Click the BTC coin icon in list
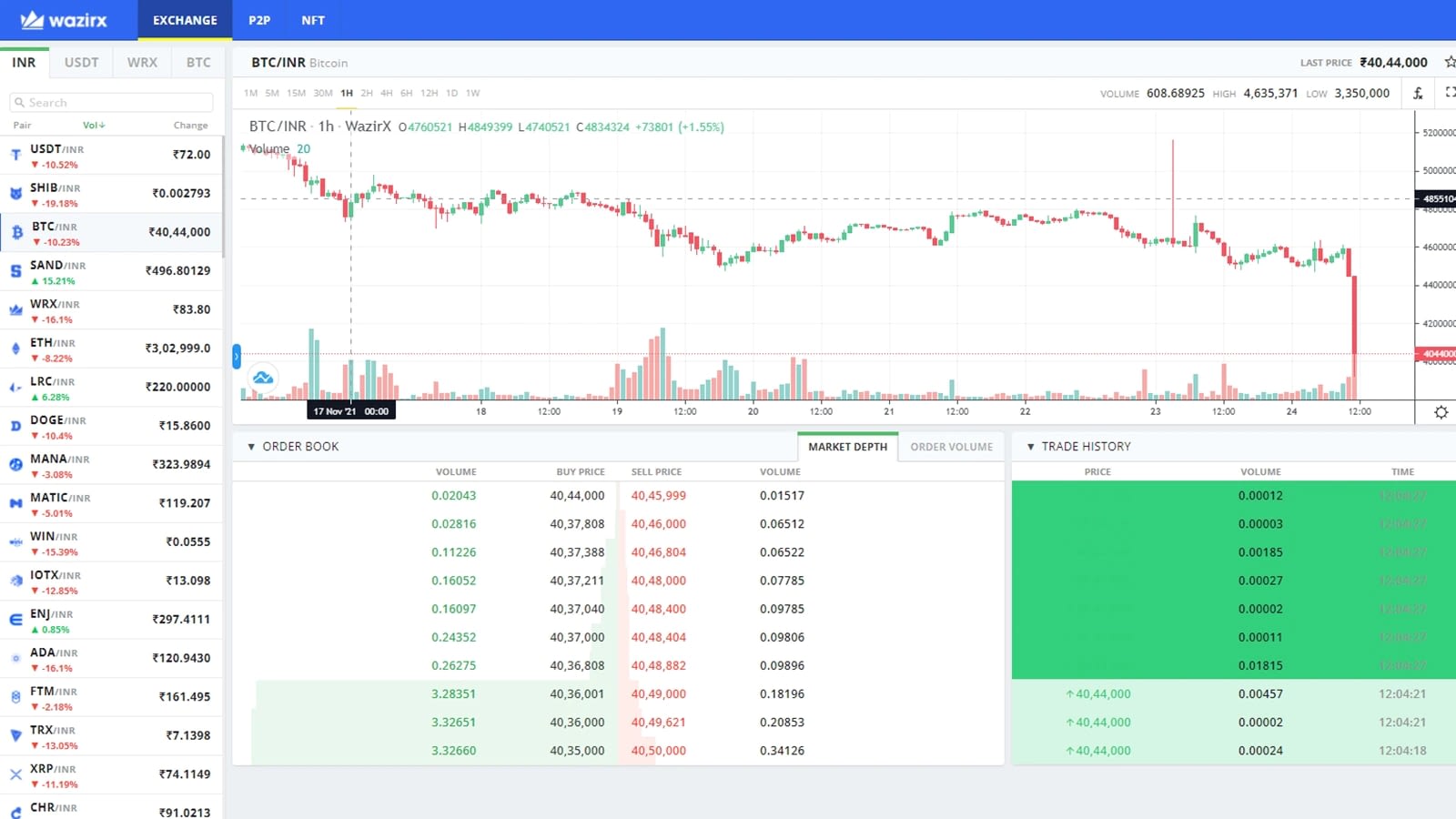The image size is (1456, 819). point(16,233)
